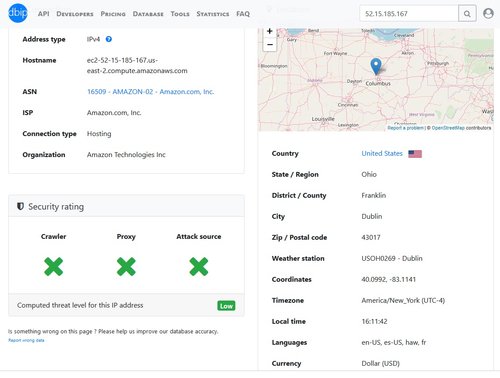Viewport: 500px width, 378px height.
Task: Open the FAQ page
Action: coord(243,14)
